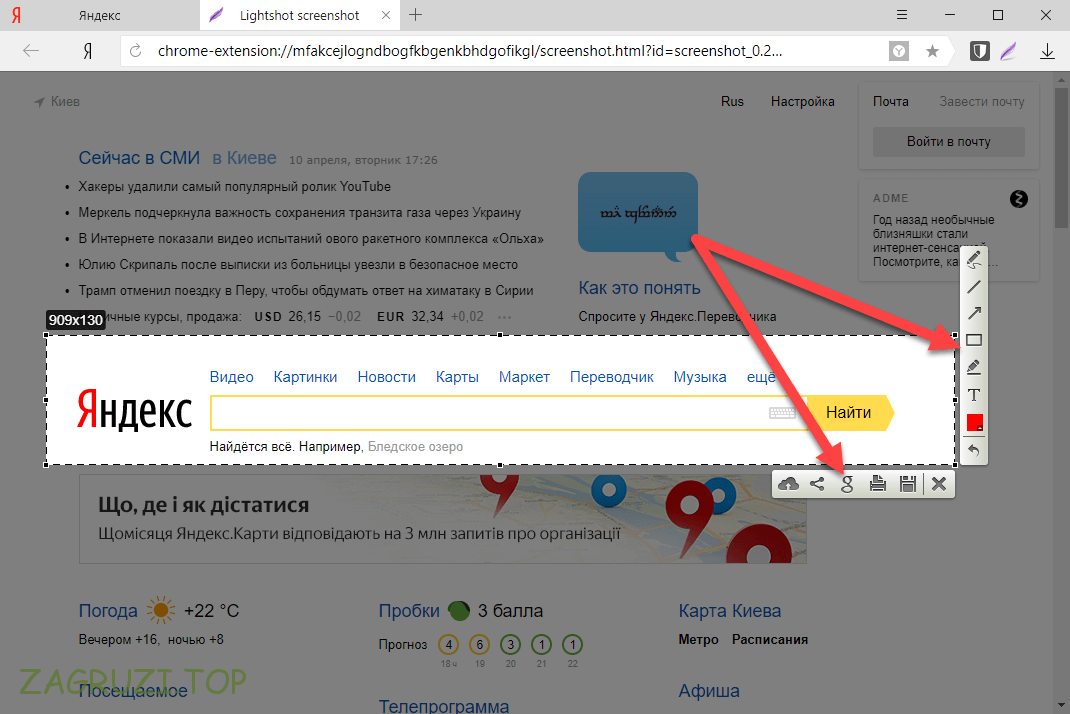Switch to the Яндекс tab
Viewport: 1070px width, 714px height.
click(x=100, y=15)
